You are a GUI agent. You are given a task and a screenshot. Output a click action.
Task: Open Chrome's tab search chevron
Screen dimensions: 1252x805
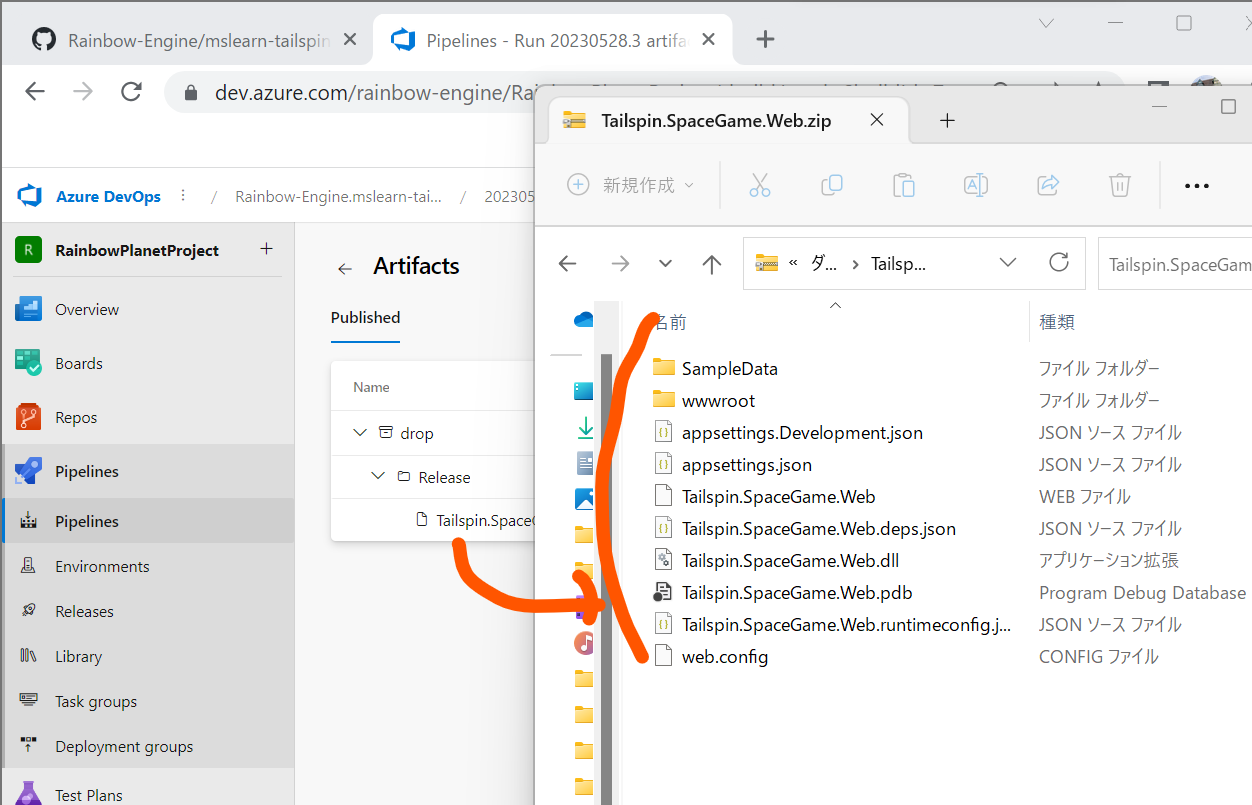pyautogui.click(x=1046, y=22)
